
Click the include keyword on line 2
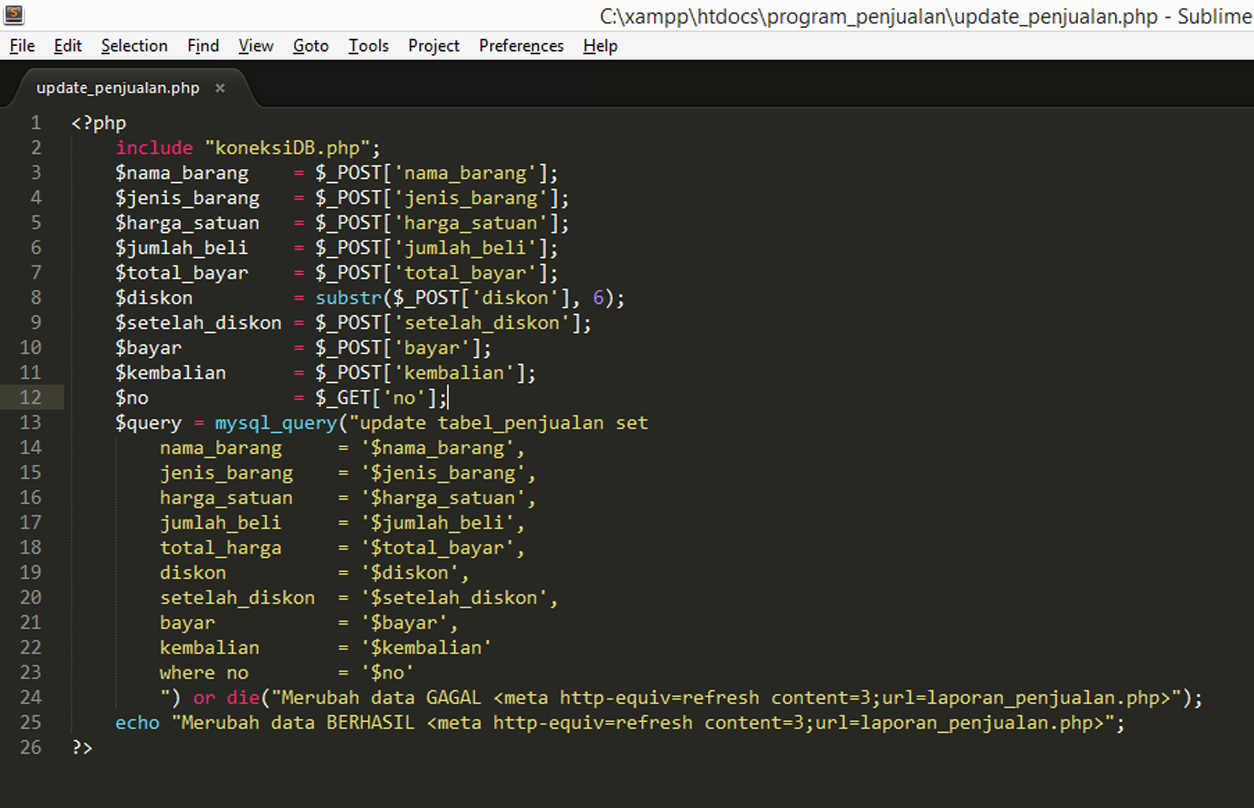pyautogui.click(x=154, y=148)
